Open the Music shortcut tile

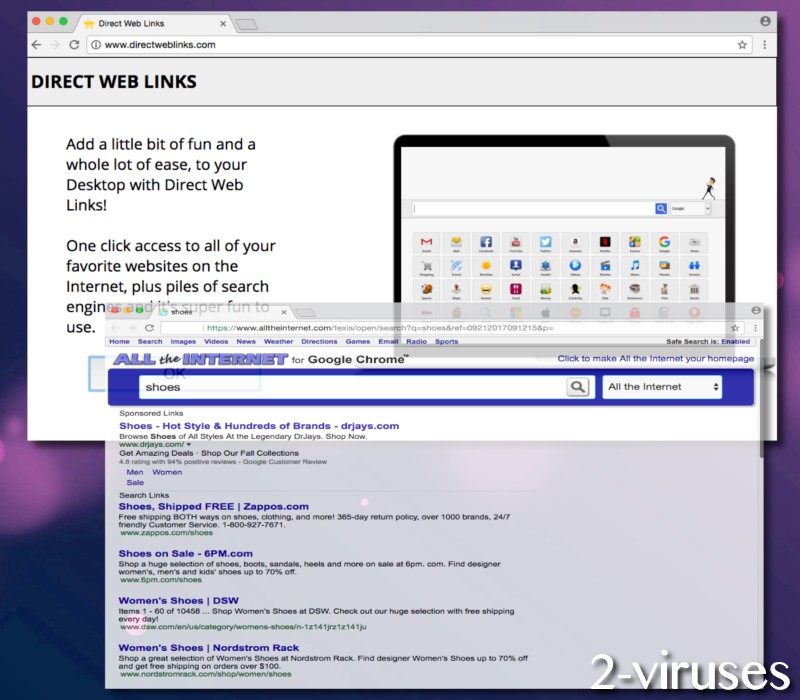point(634,267)
